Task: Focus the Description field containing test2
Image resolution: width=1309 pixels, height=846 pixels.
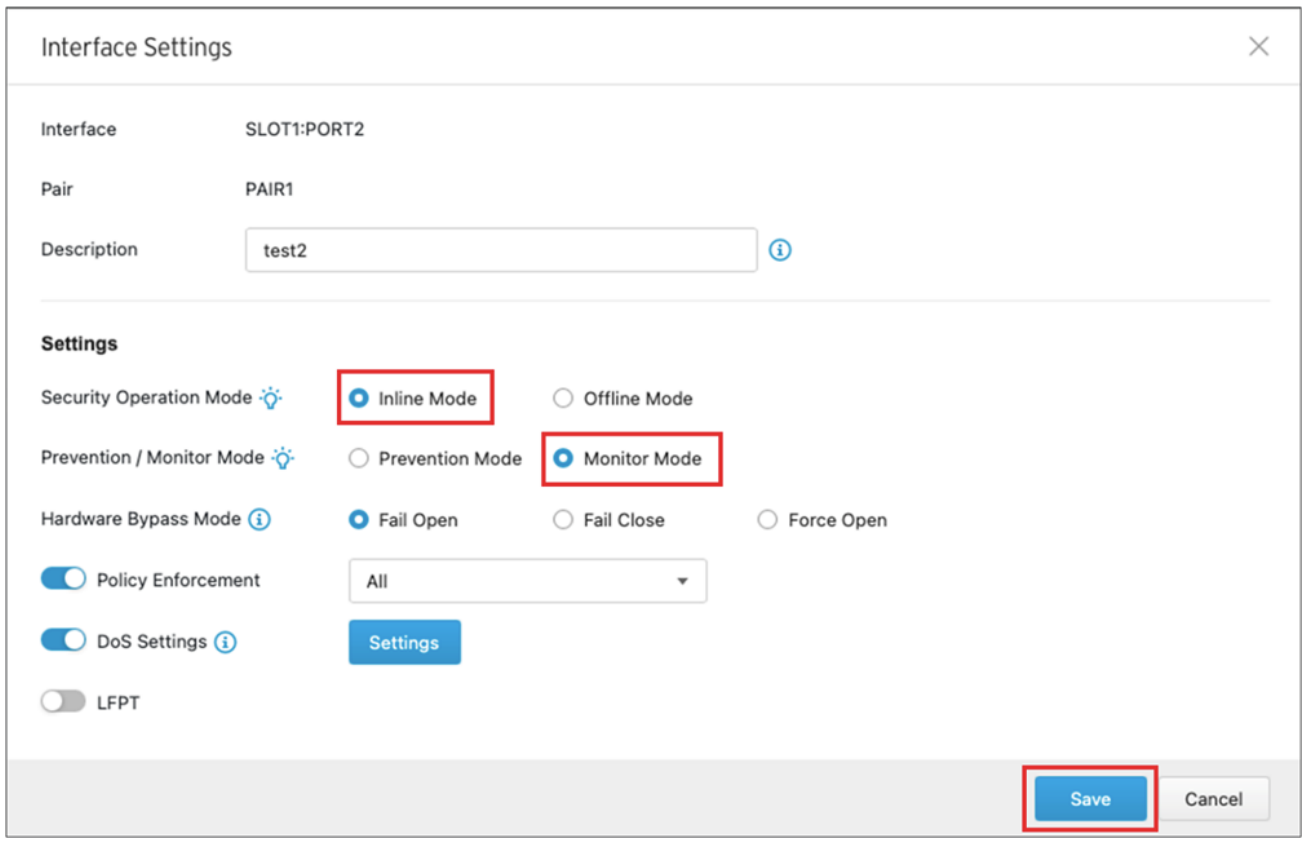Action: (x=501, y=250)
